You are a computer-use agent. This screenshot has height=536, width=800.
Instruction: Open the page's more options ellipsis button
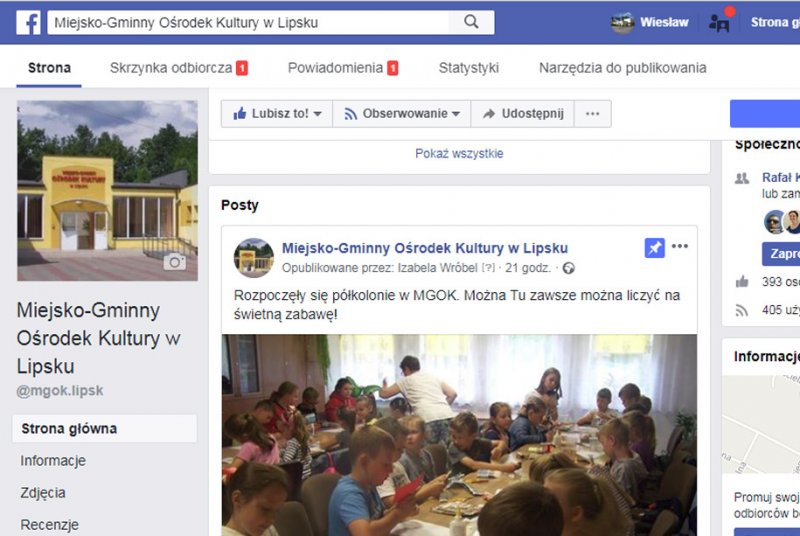point(592,114)
